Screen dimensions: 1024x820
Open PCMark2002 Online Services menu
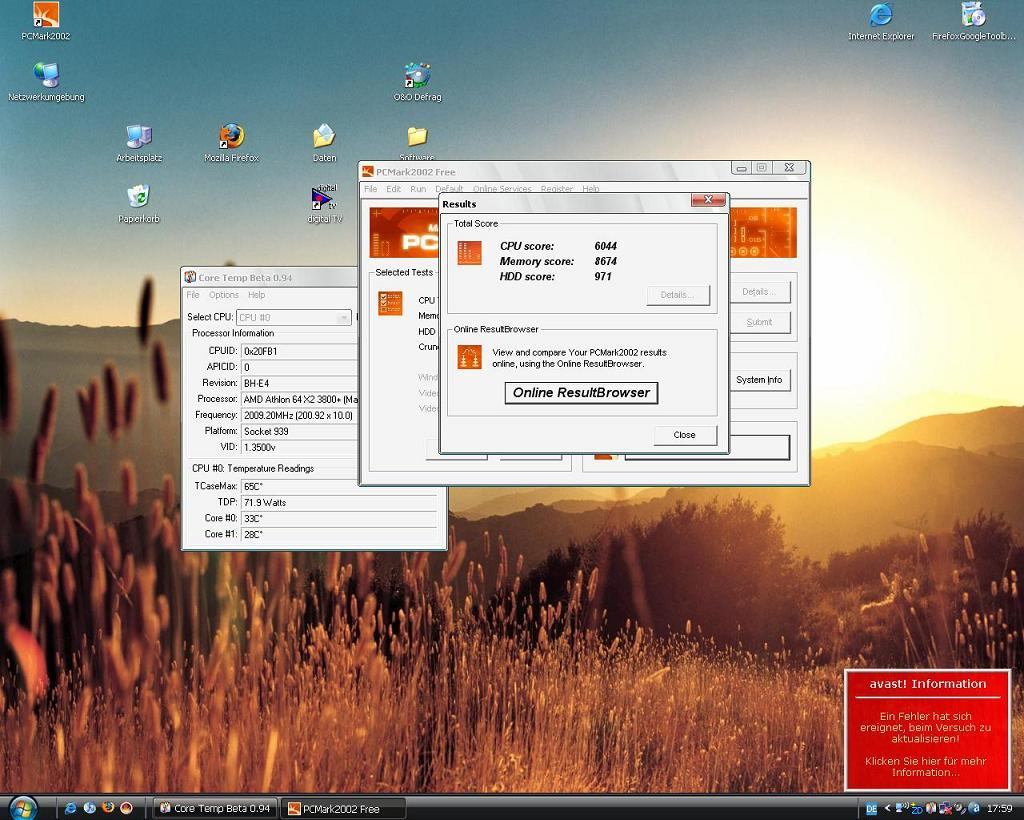(502, 189)
